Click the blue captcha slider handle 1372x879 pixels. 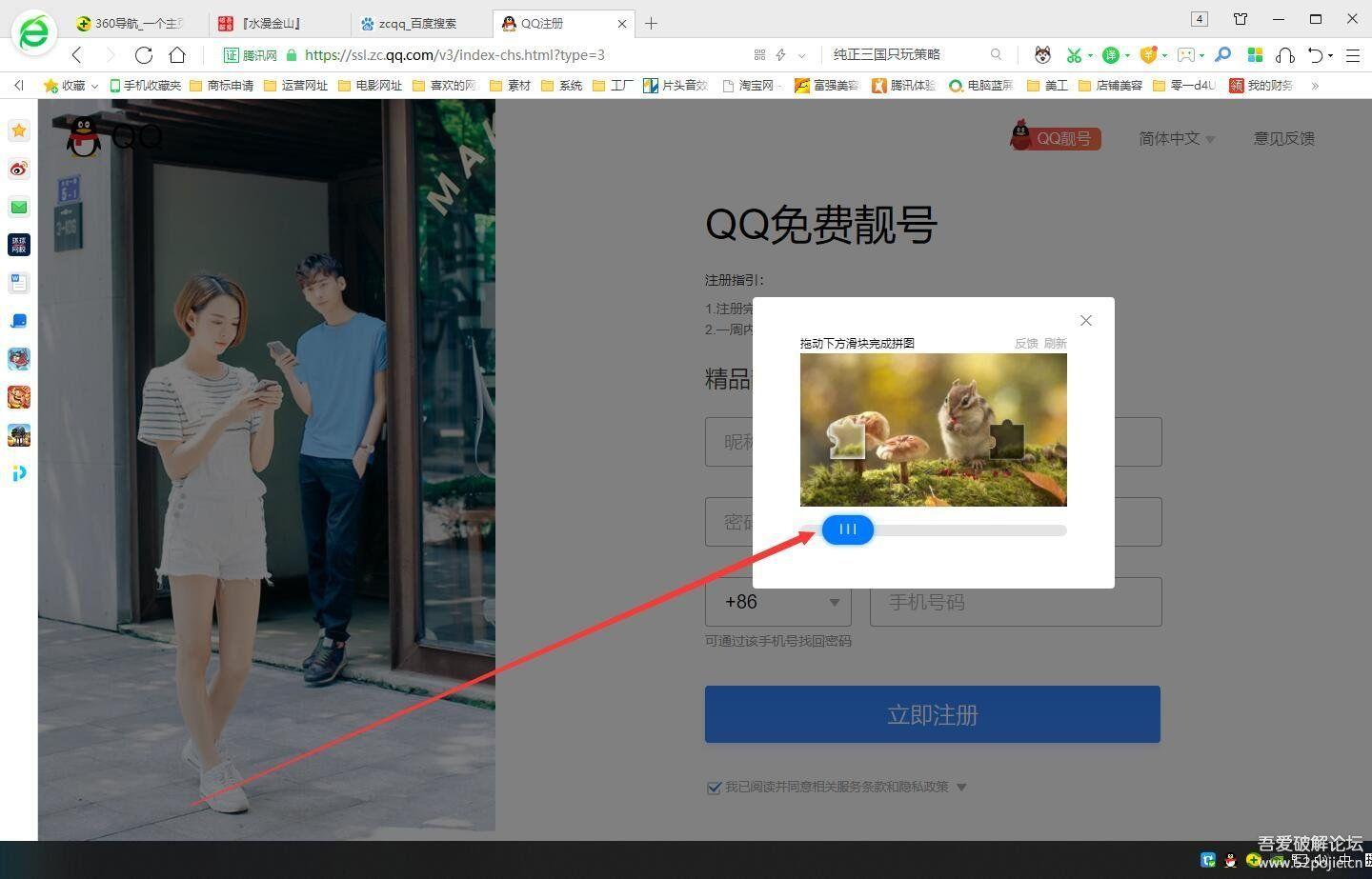click(847, 529)
